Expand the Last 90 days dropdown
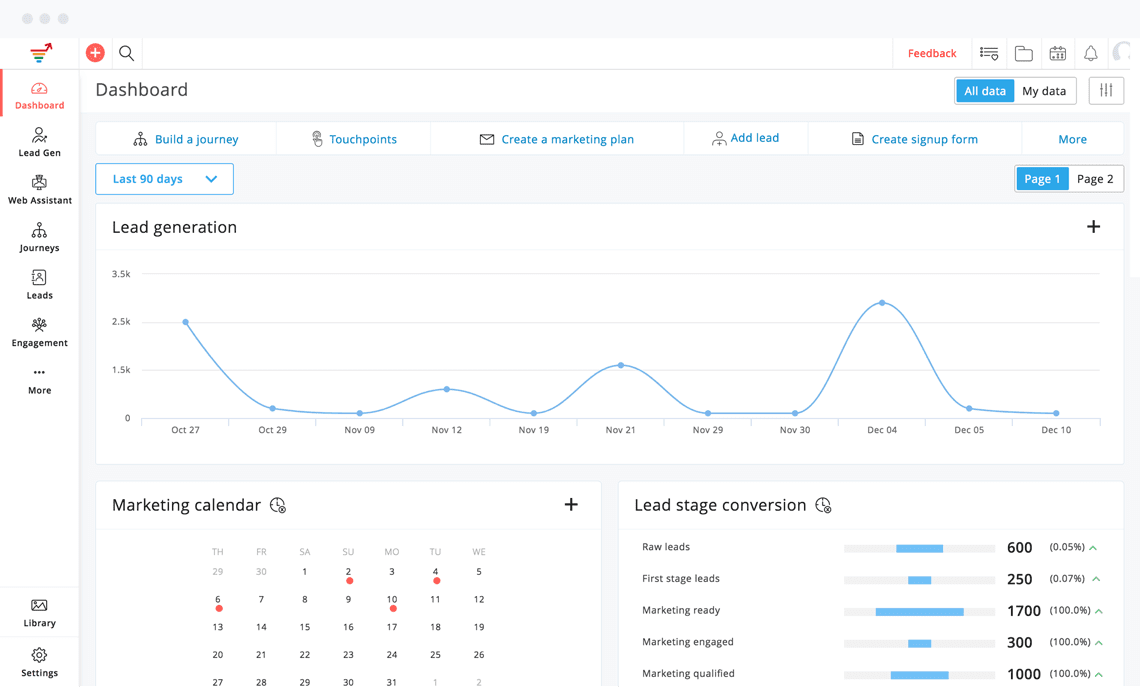The image size is (1140, 687). [164, 179]
